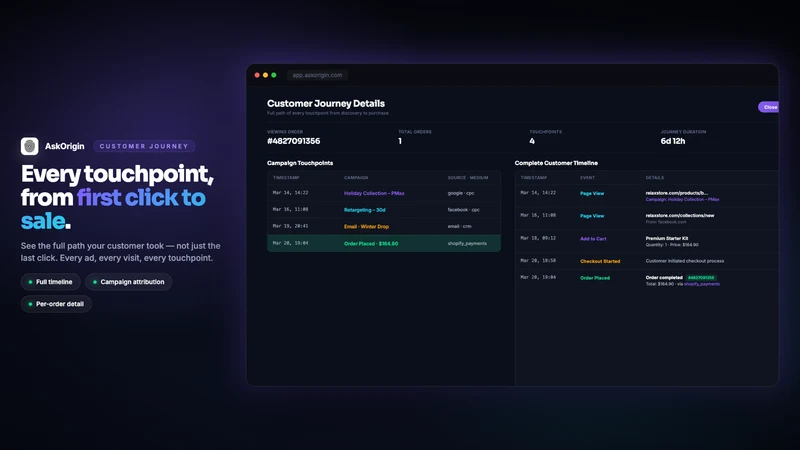The image size is (800, 450).
Task: Click the yellow minimize window dot
Action: (265, 75)
